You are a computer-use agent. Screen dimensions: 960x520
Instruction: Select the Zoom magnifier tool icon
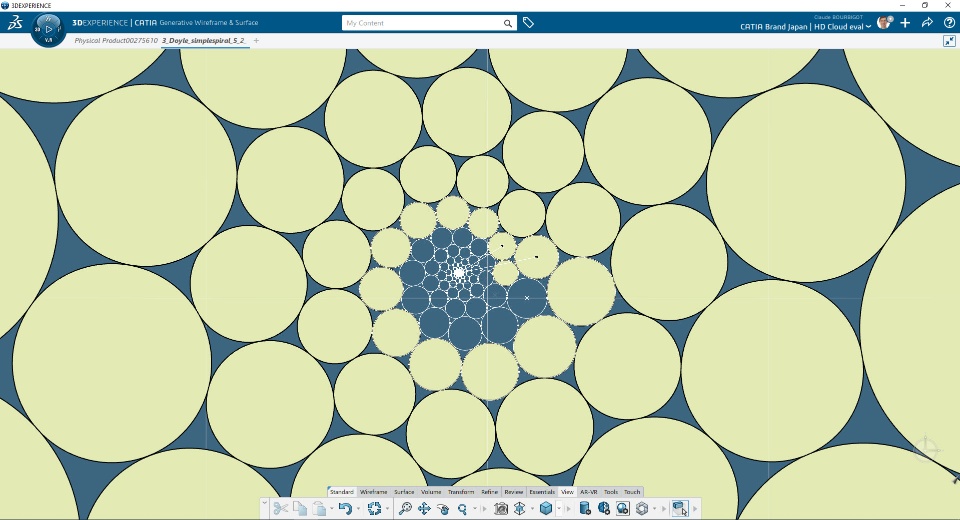point(462,508)
